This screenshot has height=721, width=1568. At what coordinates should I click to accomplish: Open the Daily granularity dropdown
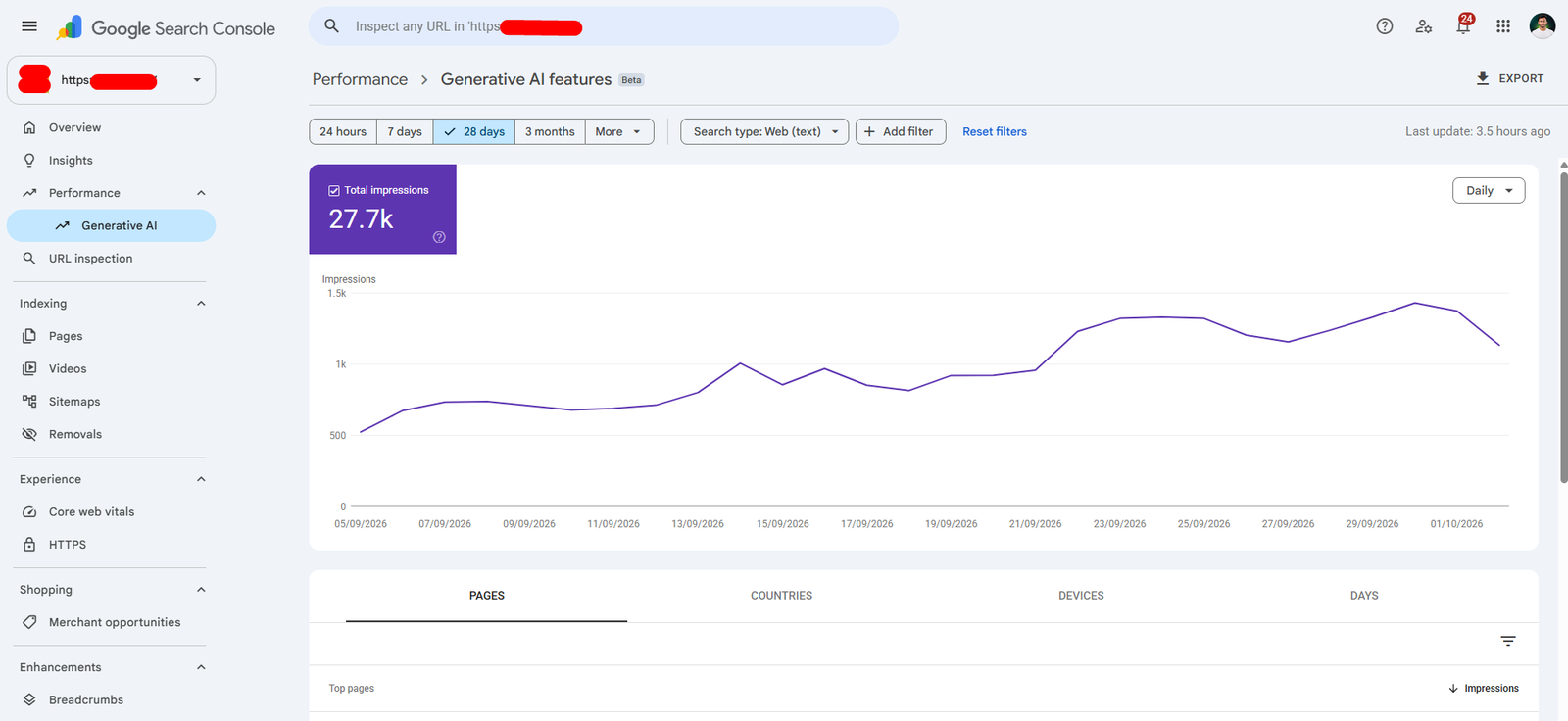click(x=1489, y=191)
